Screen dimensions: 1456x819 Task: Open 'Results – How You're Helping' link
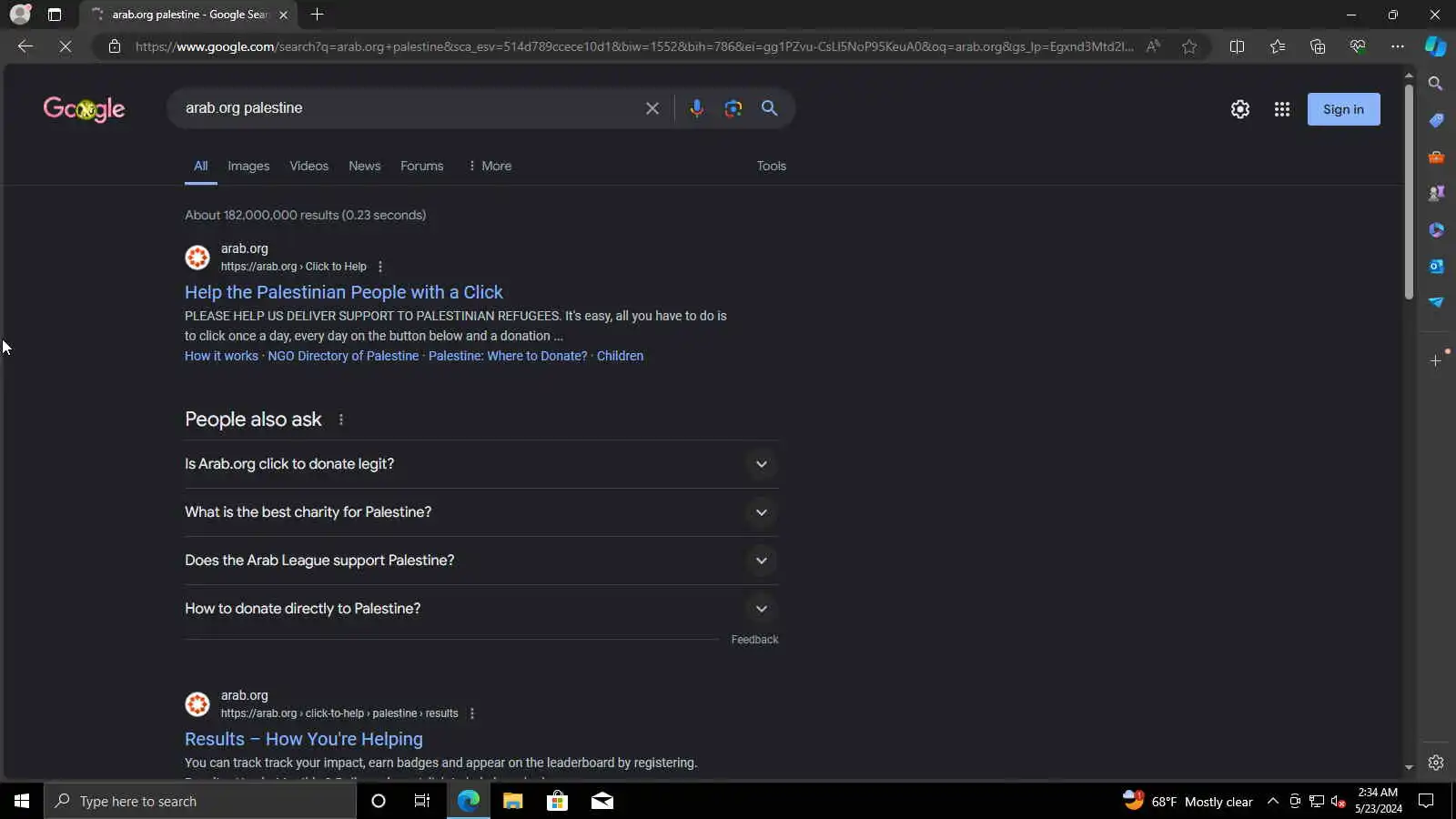tap(303, 739)
